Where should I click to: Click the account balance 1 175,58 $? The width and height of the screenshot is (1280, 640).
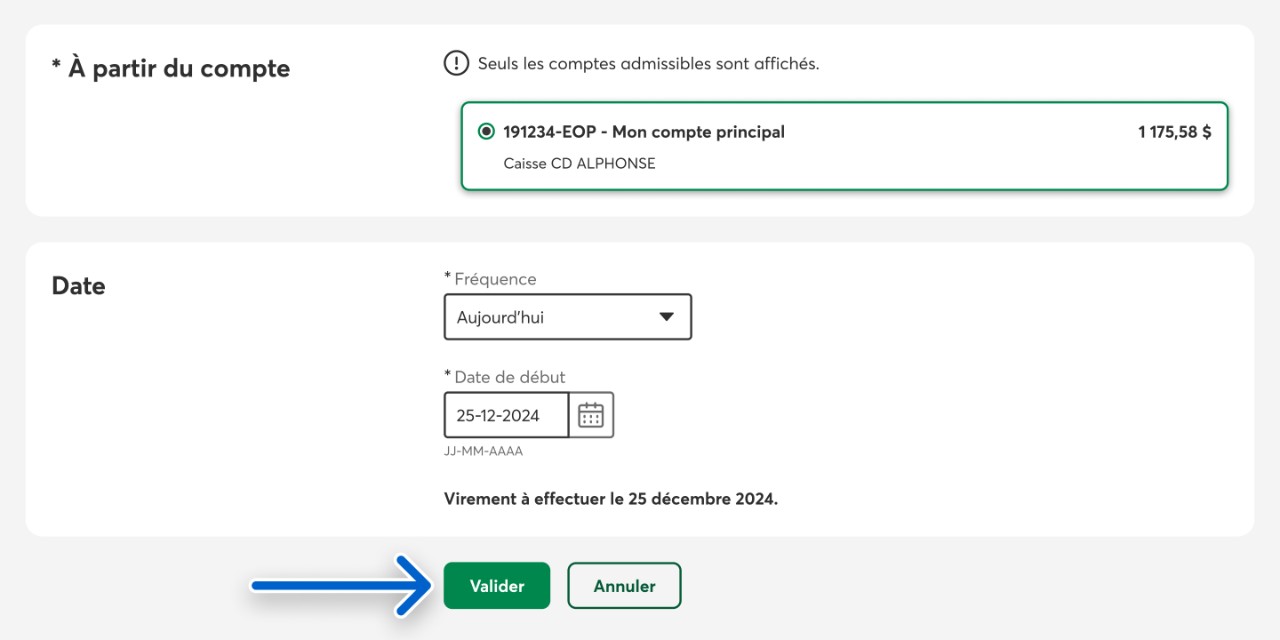tap(1174, 132)
